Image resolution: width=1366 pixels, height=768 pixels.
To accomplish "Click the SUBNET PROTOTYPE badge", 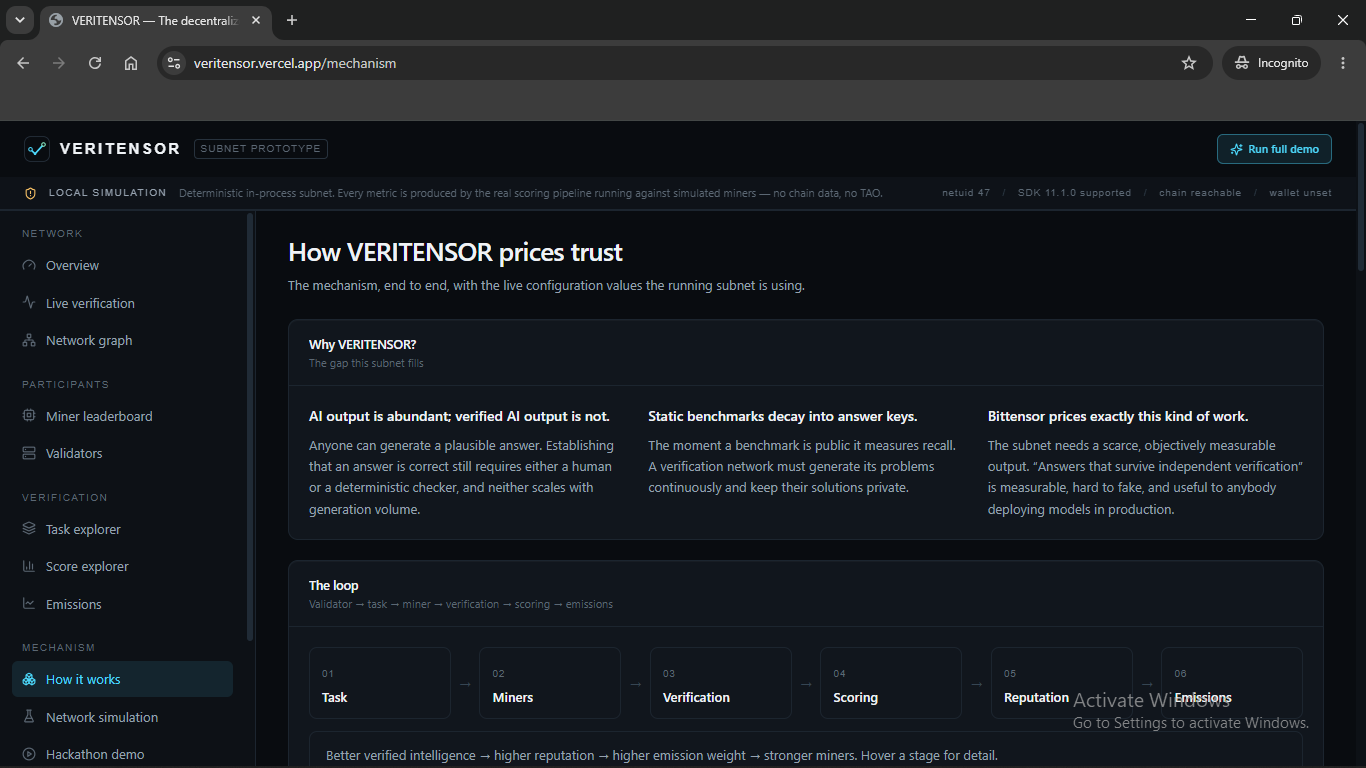I will click(x=261, y=149).
